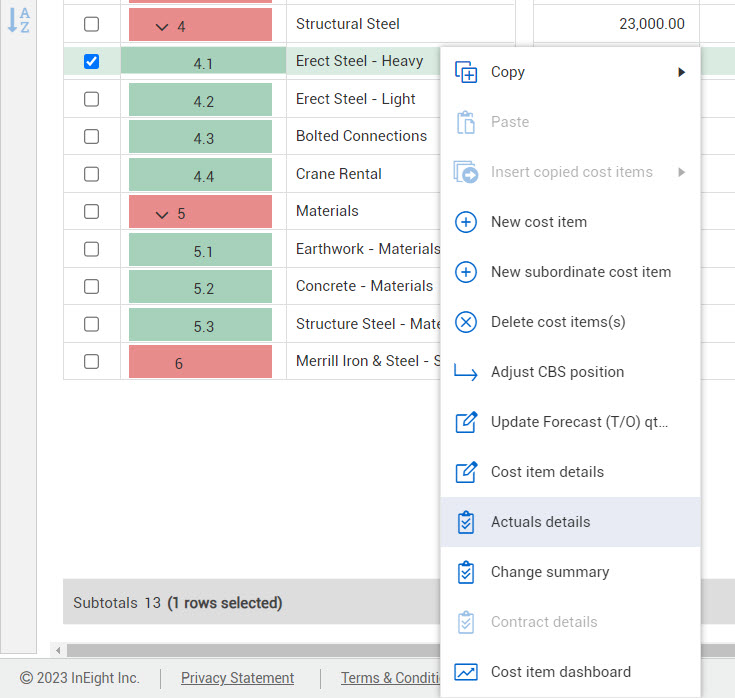Click the horizontal scrollbar left arrow
Viewport: 735px width, 698px height.
click(x=58, y=650)
